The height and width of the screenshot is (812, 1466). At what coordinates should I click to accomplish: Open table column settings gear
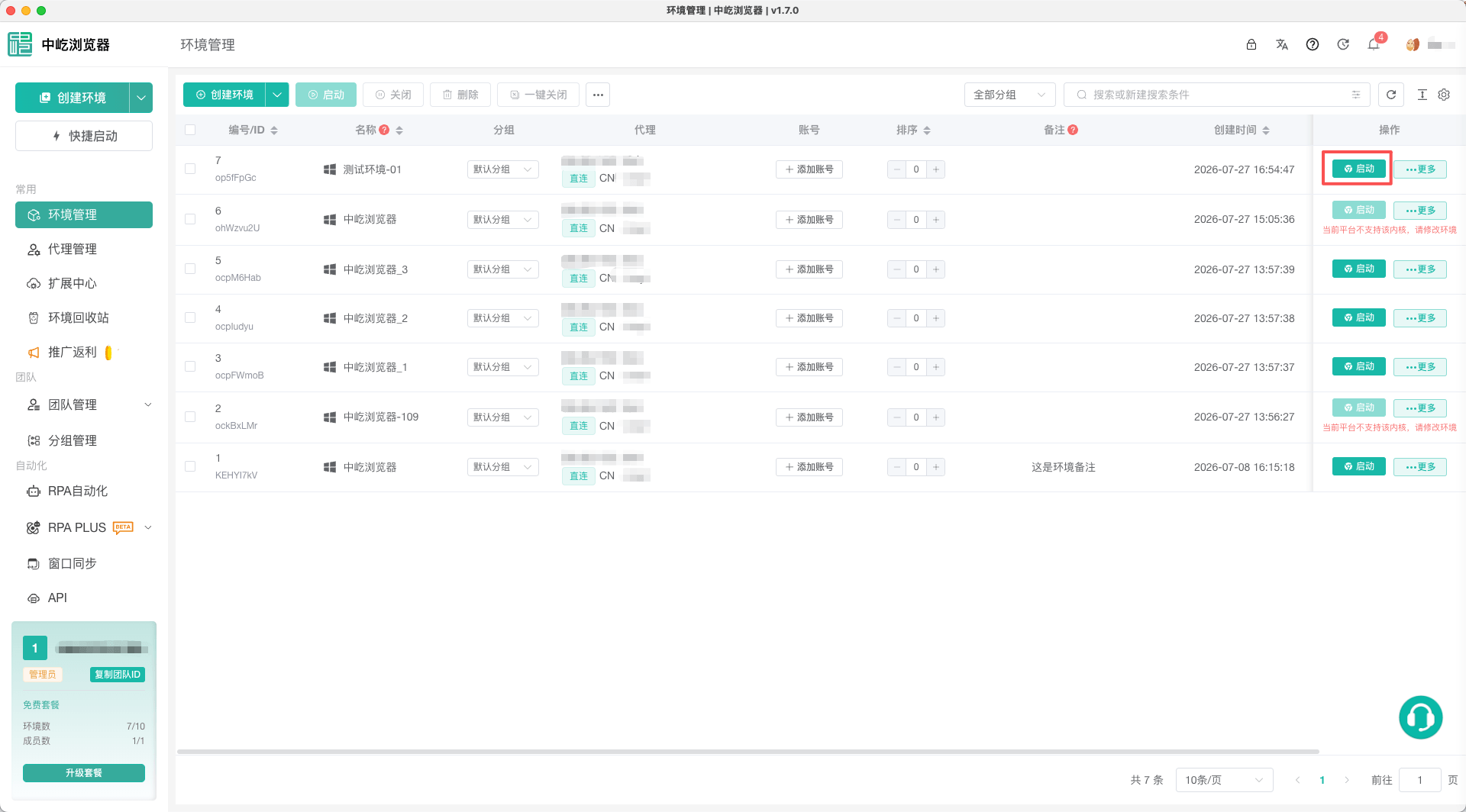coord(1444,95)
